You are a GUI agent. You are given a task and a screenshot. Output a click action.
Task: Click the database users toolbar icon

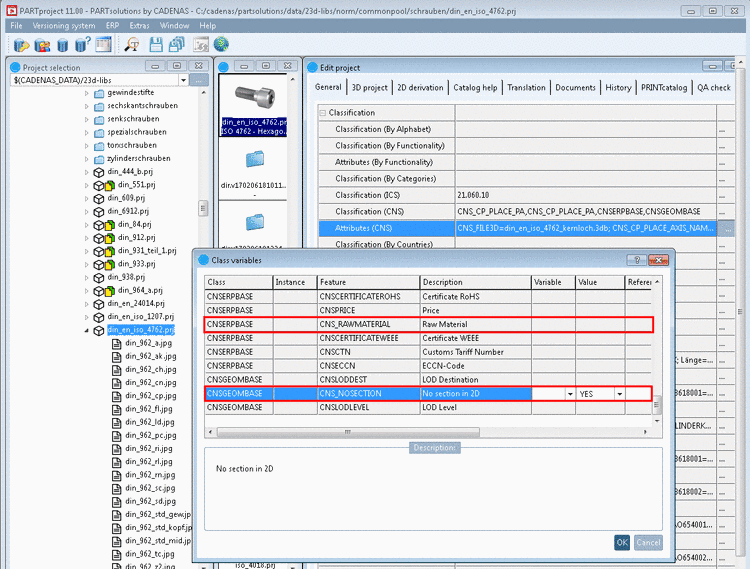pos(43,44)
